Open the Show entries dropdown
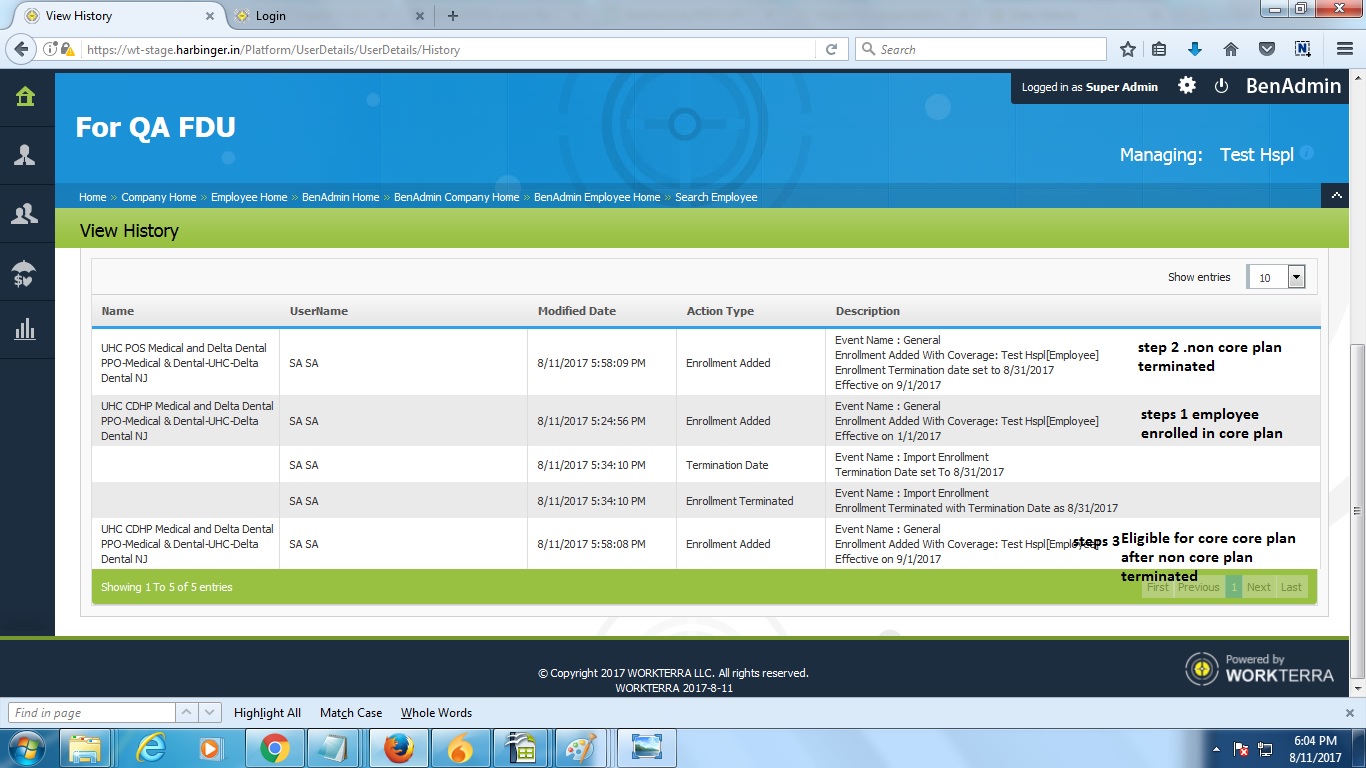Image resolution: width=1366 pixels, height=768 pixels. point(1275,277)
